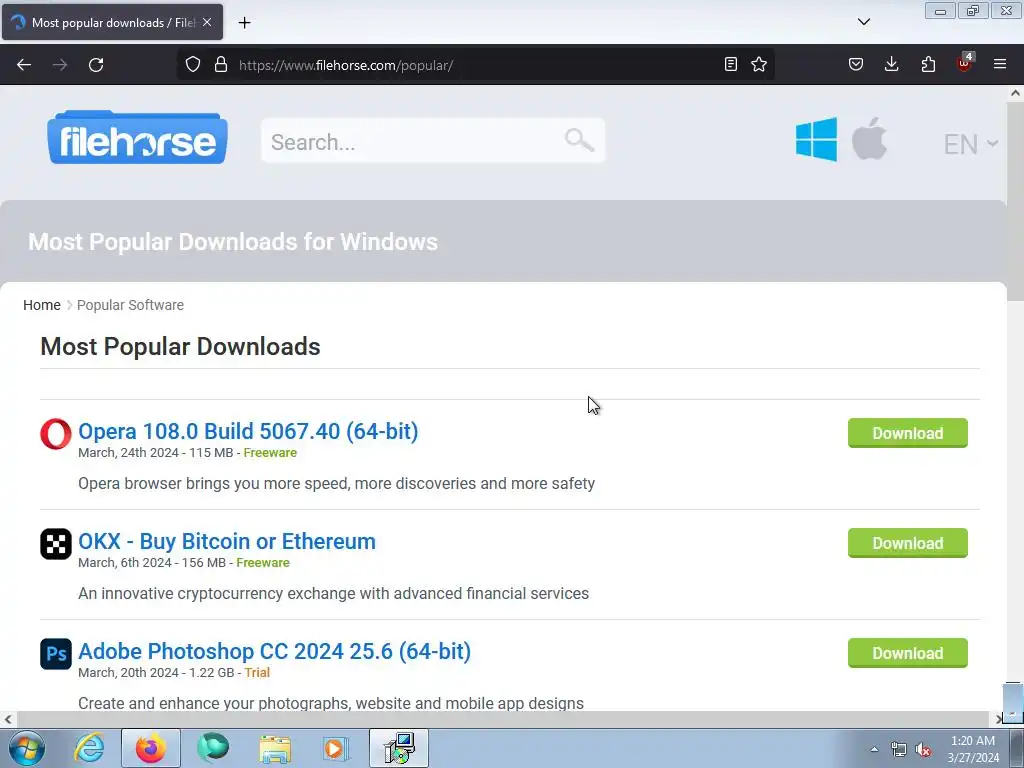Image resolution: width=1024 pixels, height=768 pixels.
Task: Open File Explorer from taskbar
Action: point(275,748)
